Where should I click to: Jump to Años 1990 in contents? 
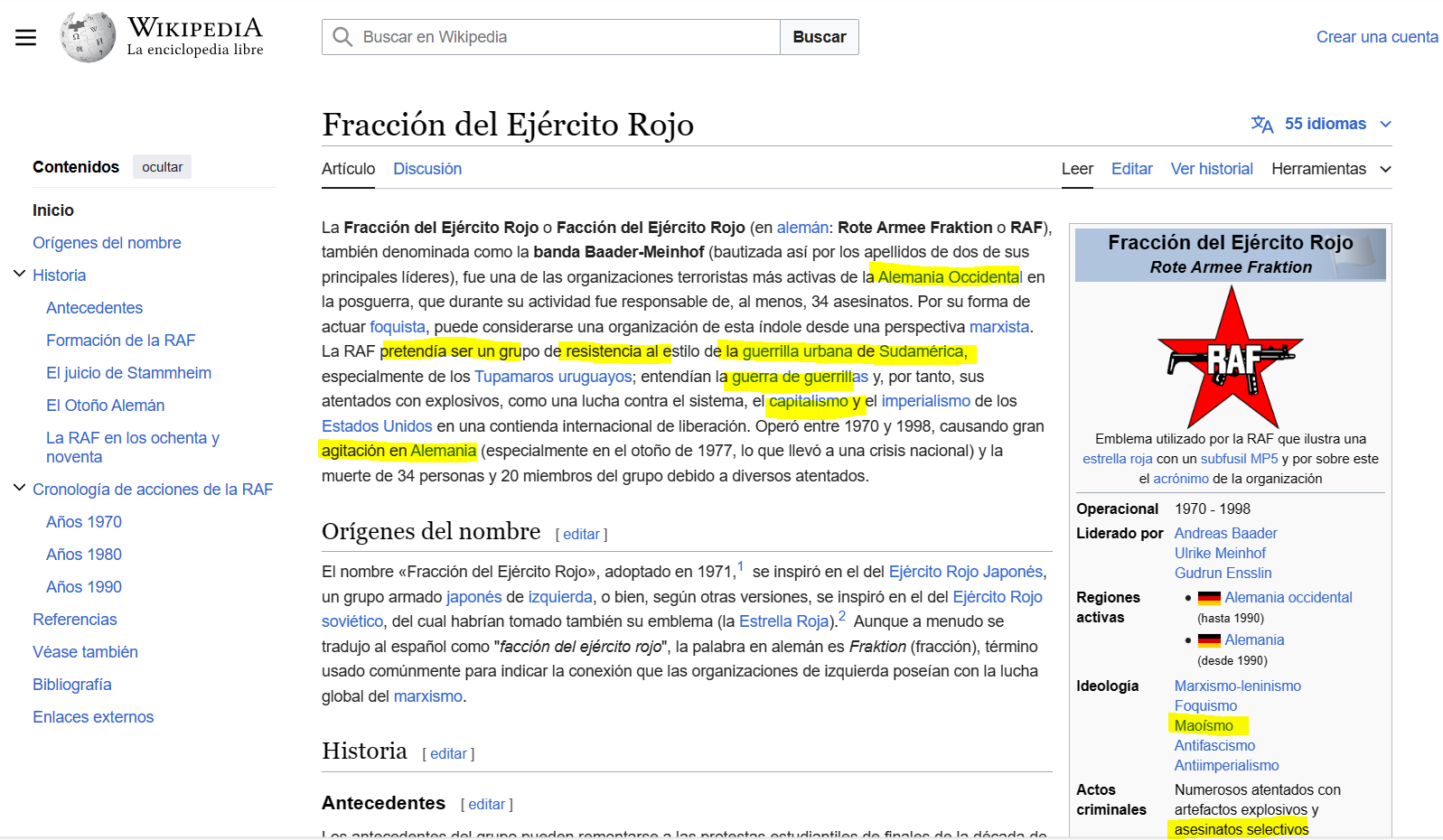[x=84, y=587]
